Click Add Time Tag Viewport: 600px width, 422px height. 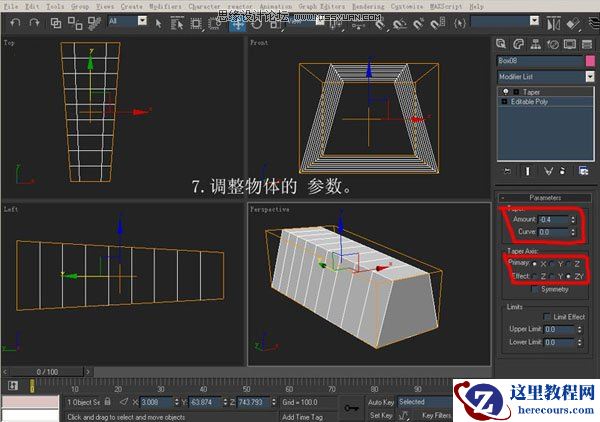pos(302,417)
